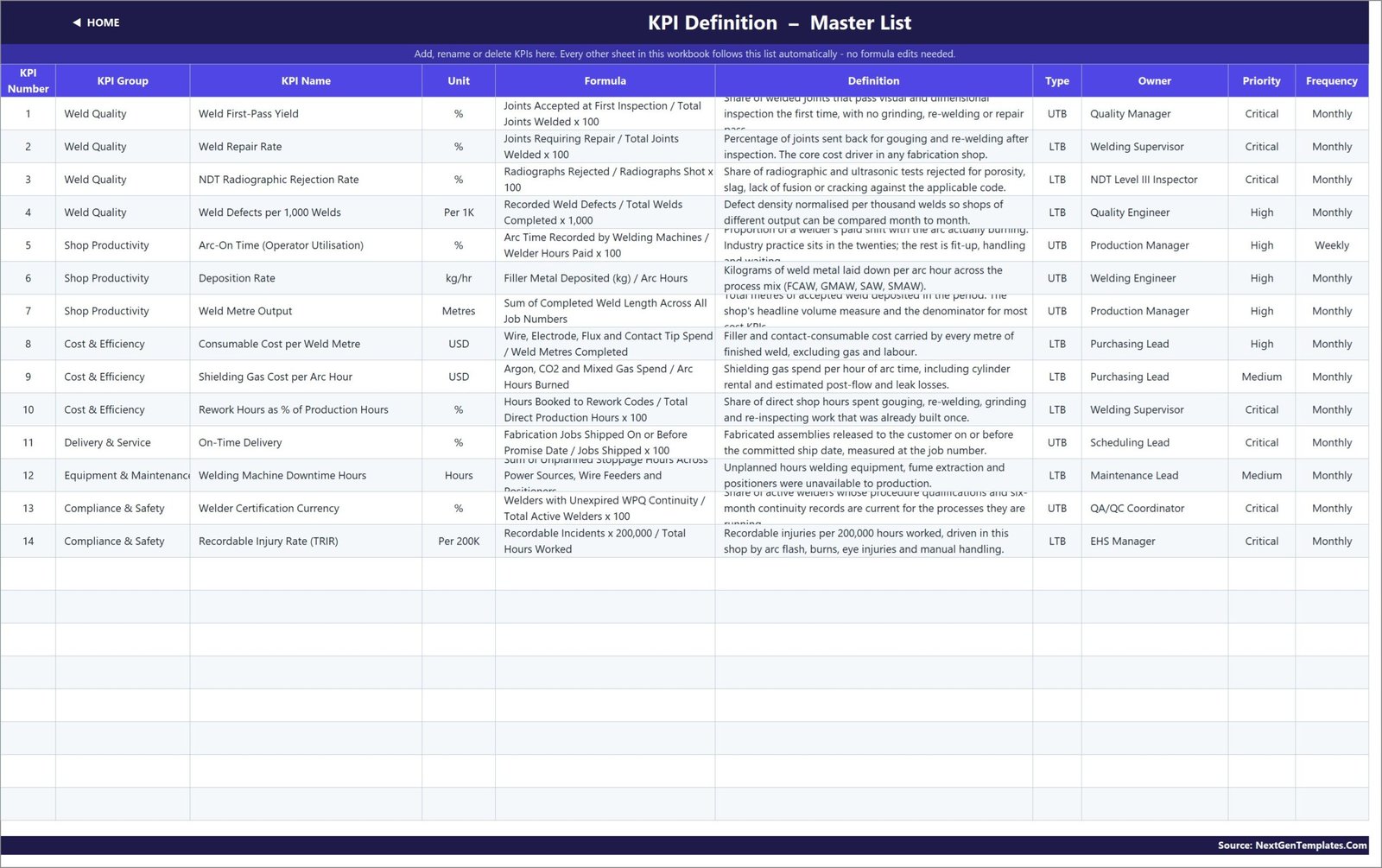Viewport: 1382px width, 868px height.
Task: Click formula Joints Requiring Repair cell
Action: pyautogui.click(x=605, y=147)
